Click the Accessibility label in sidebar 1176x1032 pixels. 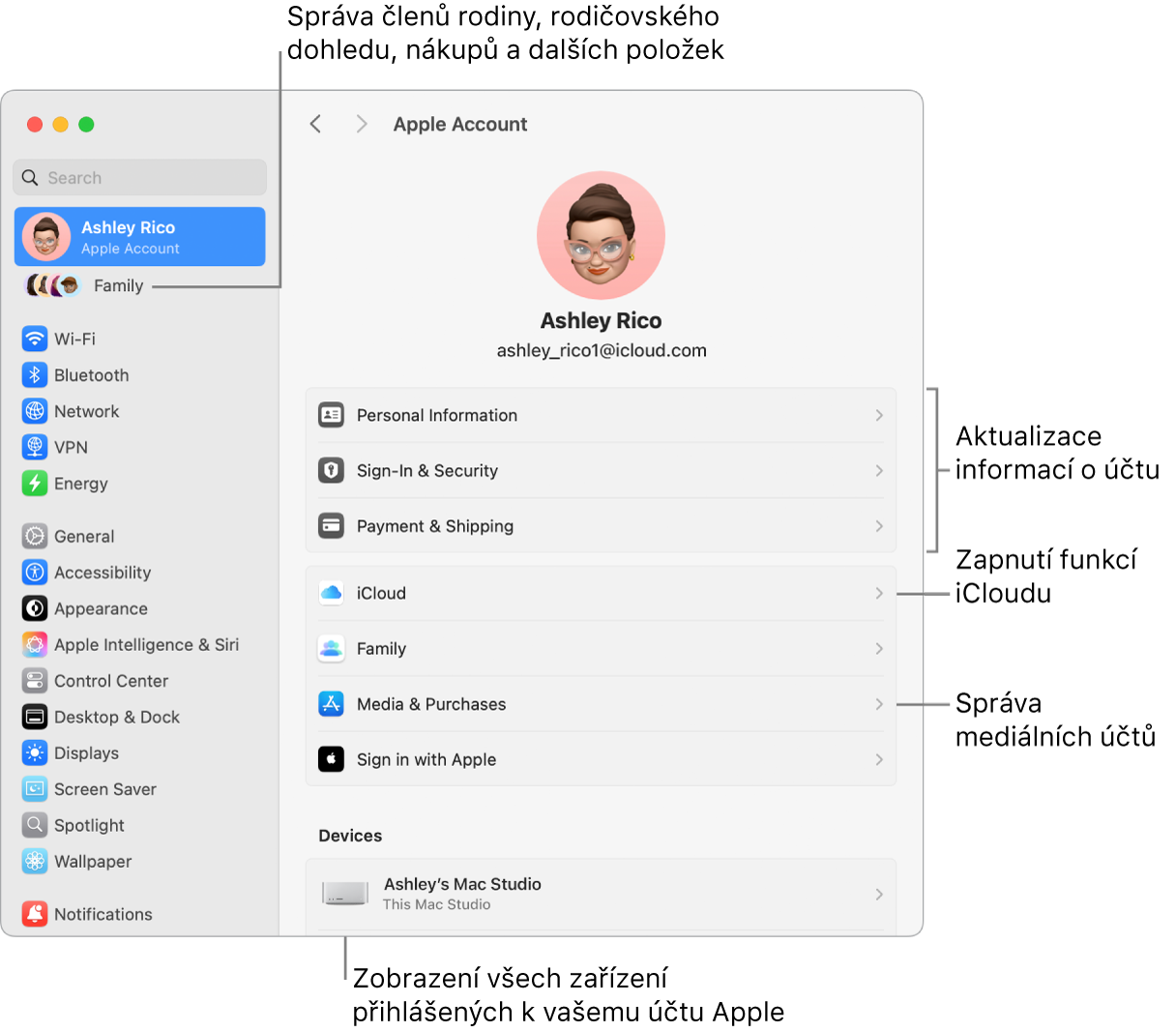[x=103, y=573]
